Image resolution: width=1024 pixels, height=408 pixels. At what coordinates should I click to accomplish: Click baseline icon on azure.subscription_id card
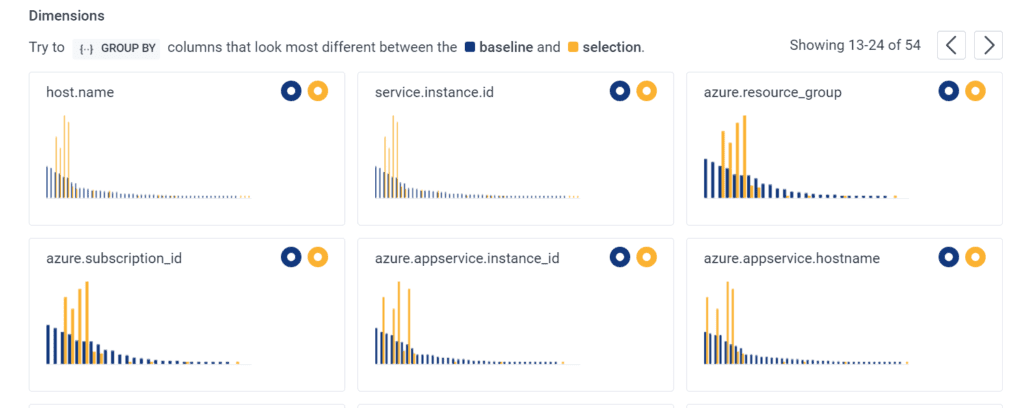291,258
